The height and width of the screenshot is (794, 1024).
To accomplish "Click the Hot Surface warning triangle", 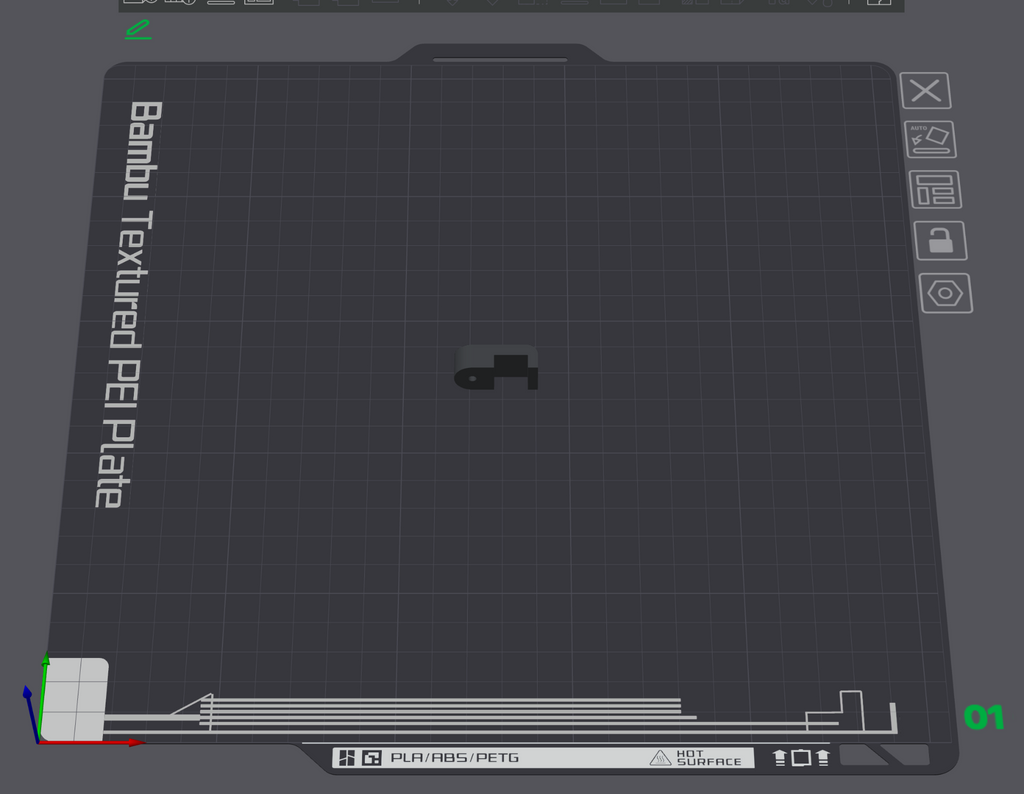I will coord(660,757).
